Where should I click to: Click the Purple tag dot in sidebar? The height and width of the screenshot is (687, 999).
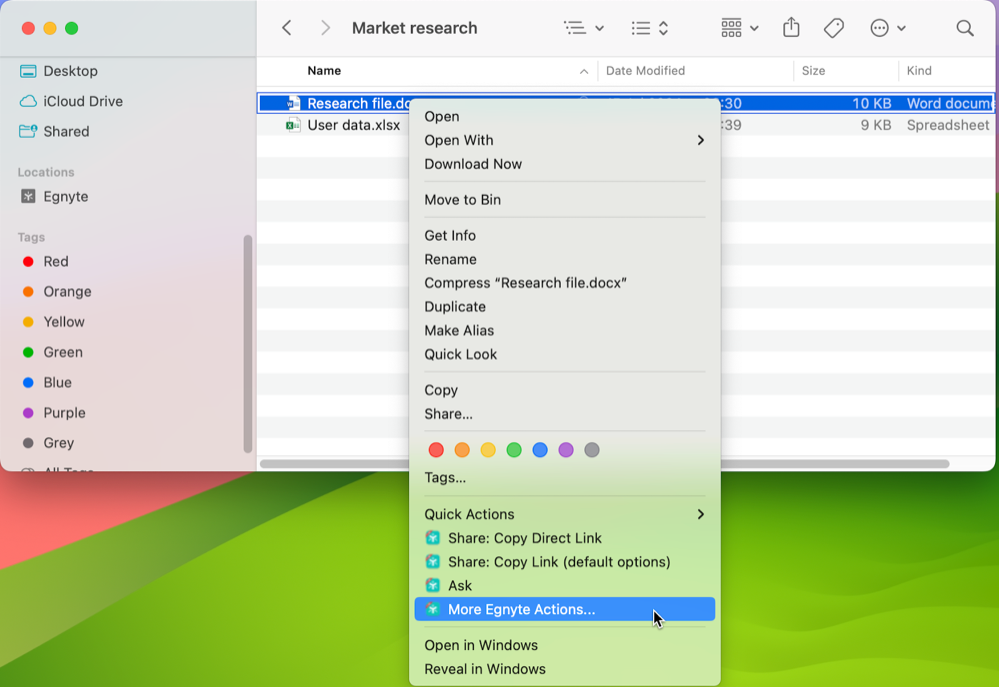[x=28, y=413]
